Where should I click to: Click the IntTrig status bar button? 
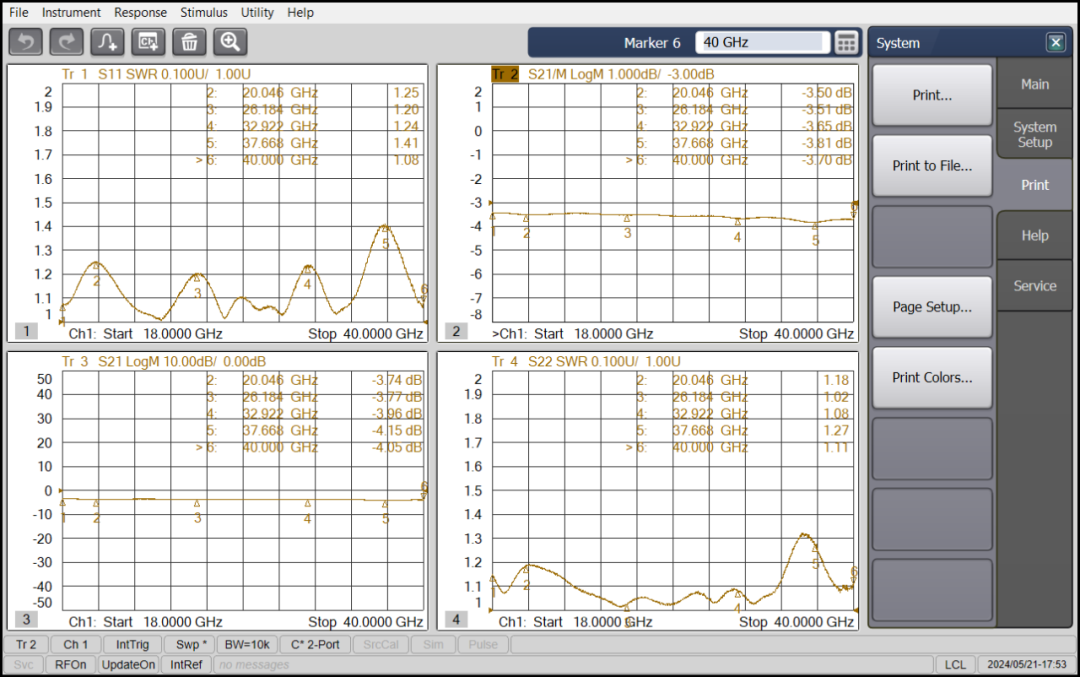(x=132, y=645)
